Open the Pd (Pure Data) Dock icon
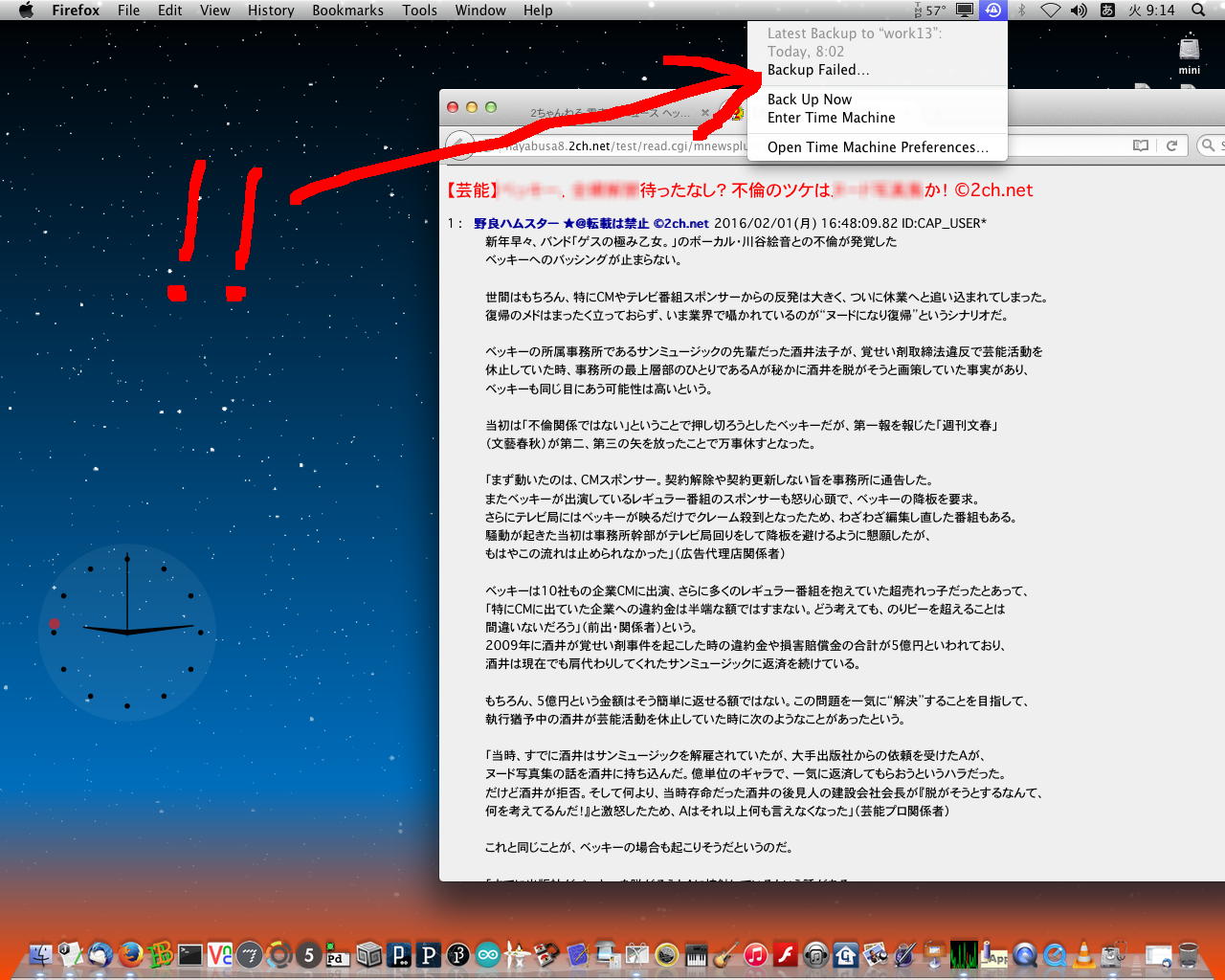The height and width of the screenshot is (980, 1225). point(338,954)
